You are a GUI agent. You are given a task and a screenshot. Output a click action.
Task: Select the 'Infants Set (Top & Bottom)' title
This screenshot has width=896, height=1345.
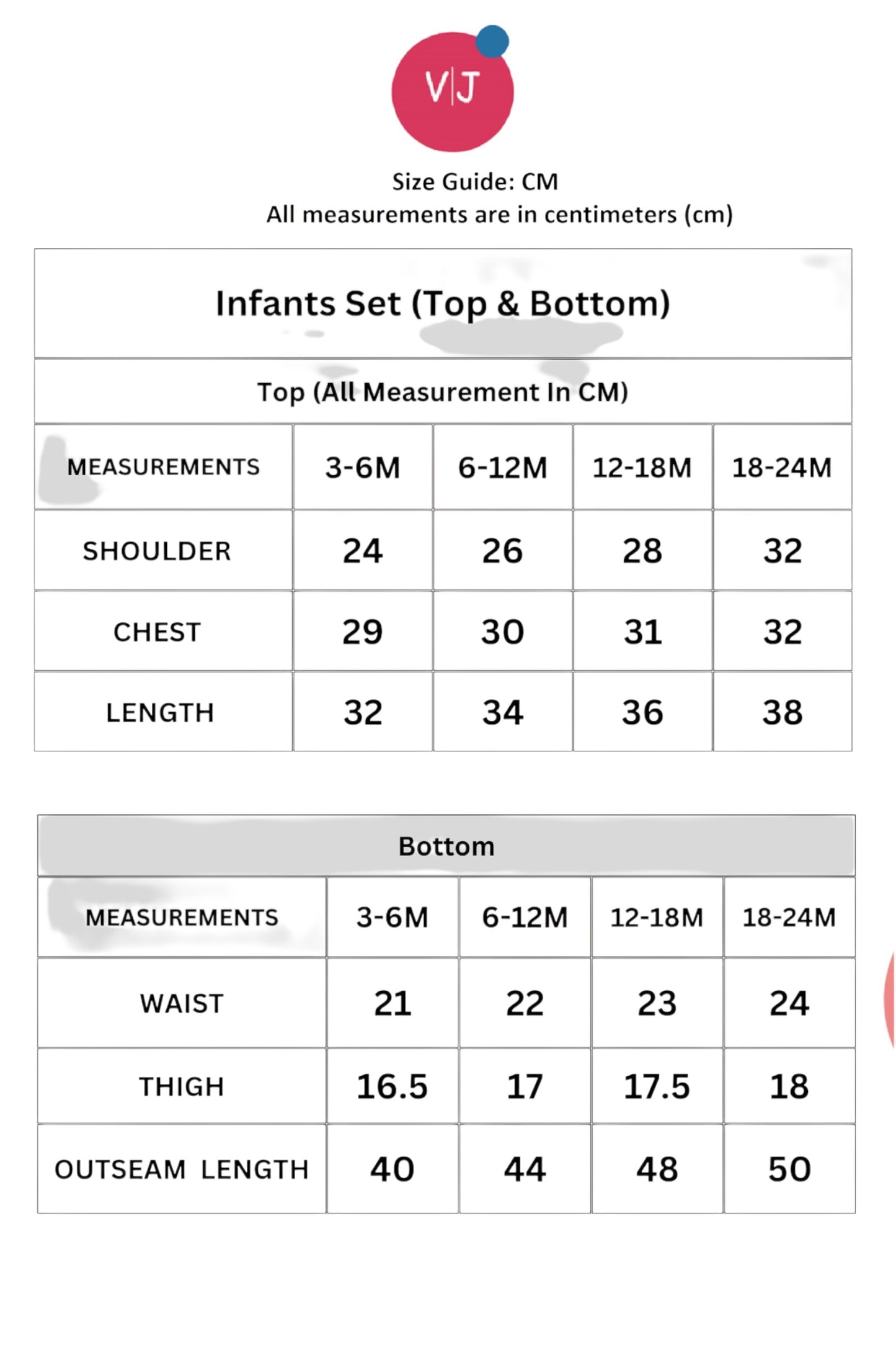443,303
